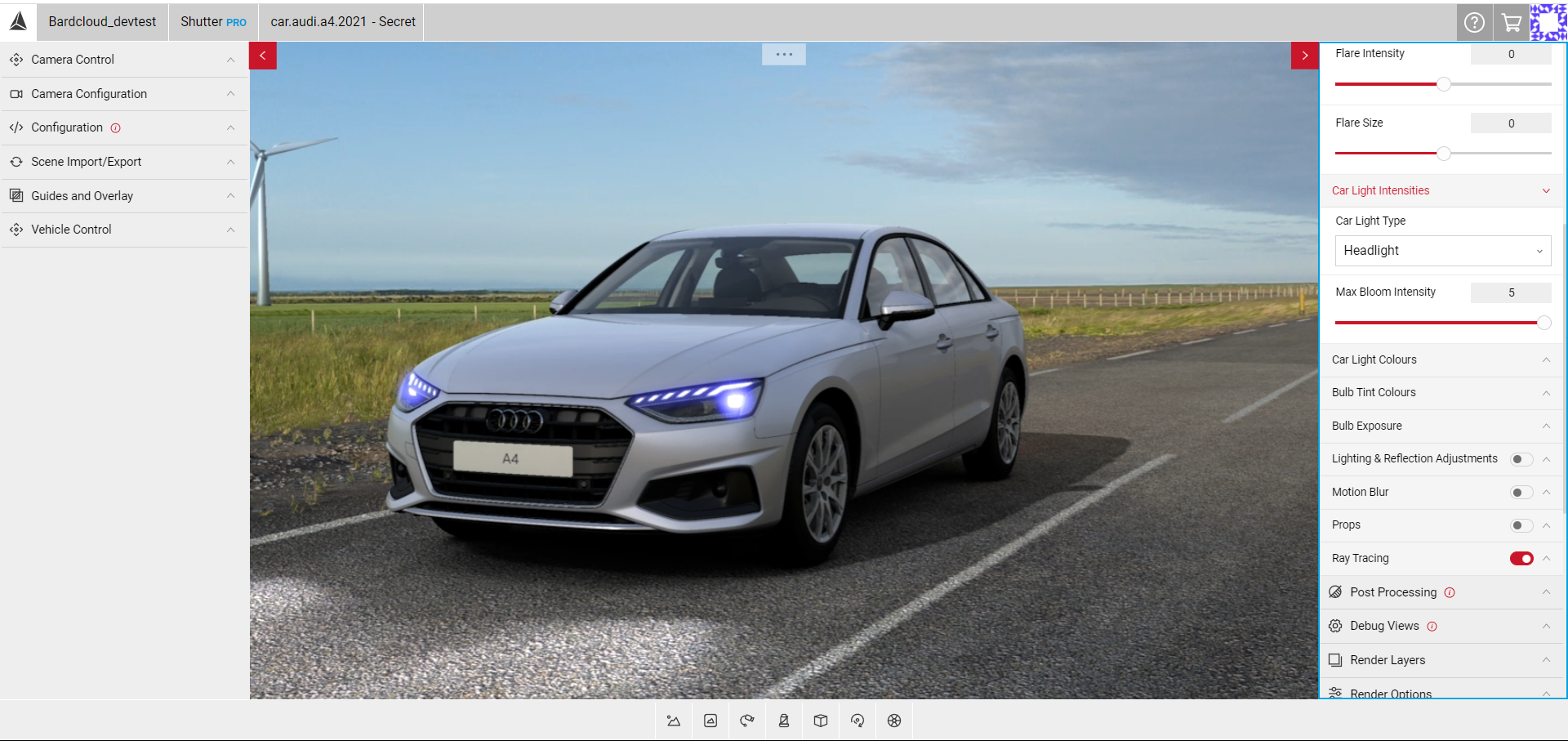Click the Flare Intensity slider handle

pos(1444,84)
